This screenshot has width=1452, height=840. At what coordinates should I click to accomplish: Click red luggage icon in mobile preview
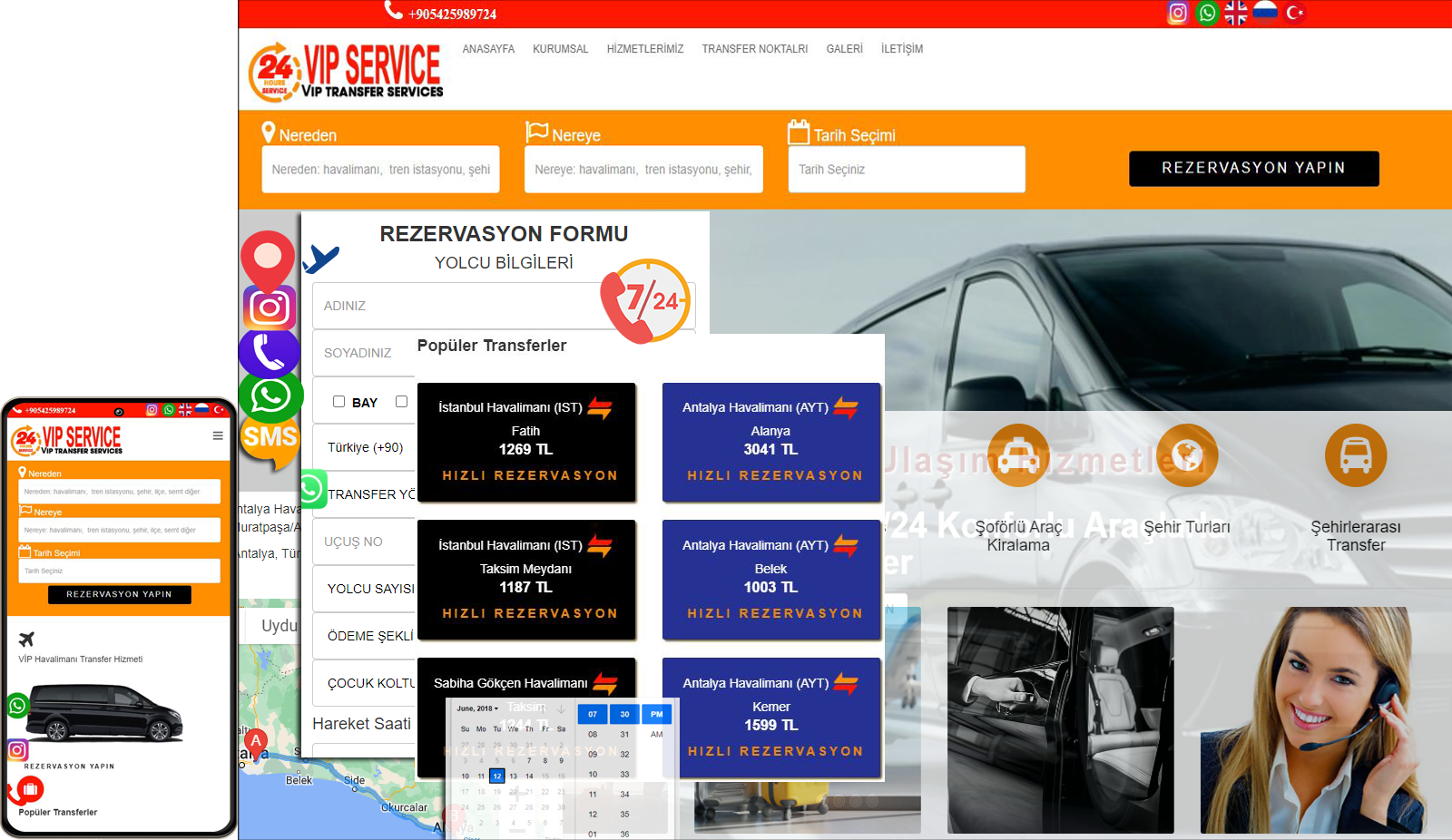pyautogui.click(x=30, y=789)
